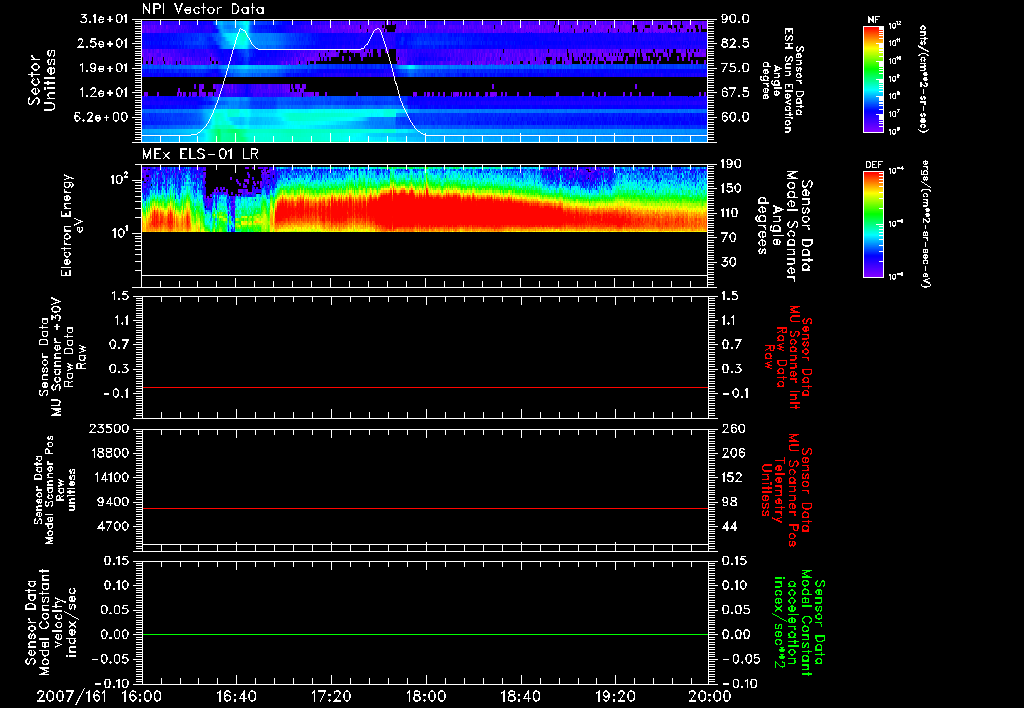
Task: Click the "19:20" time tick label
Action: coord(615,696)
